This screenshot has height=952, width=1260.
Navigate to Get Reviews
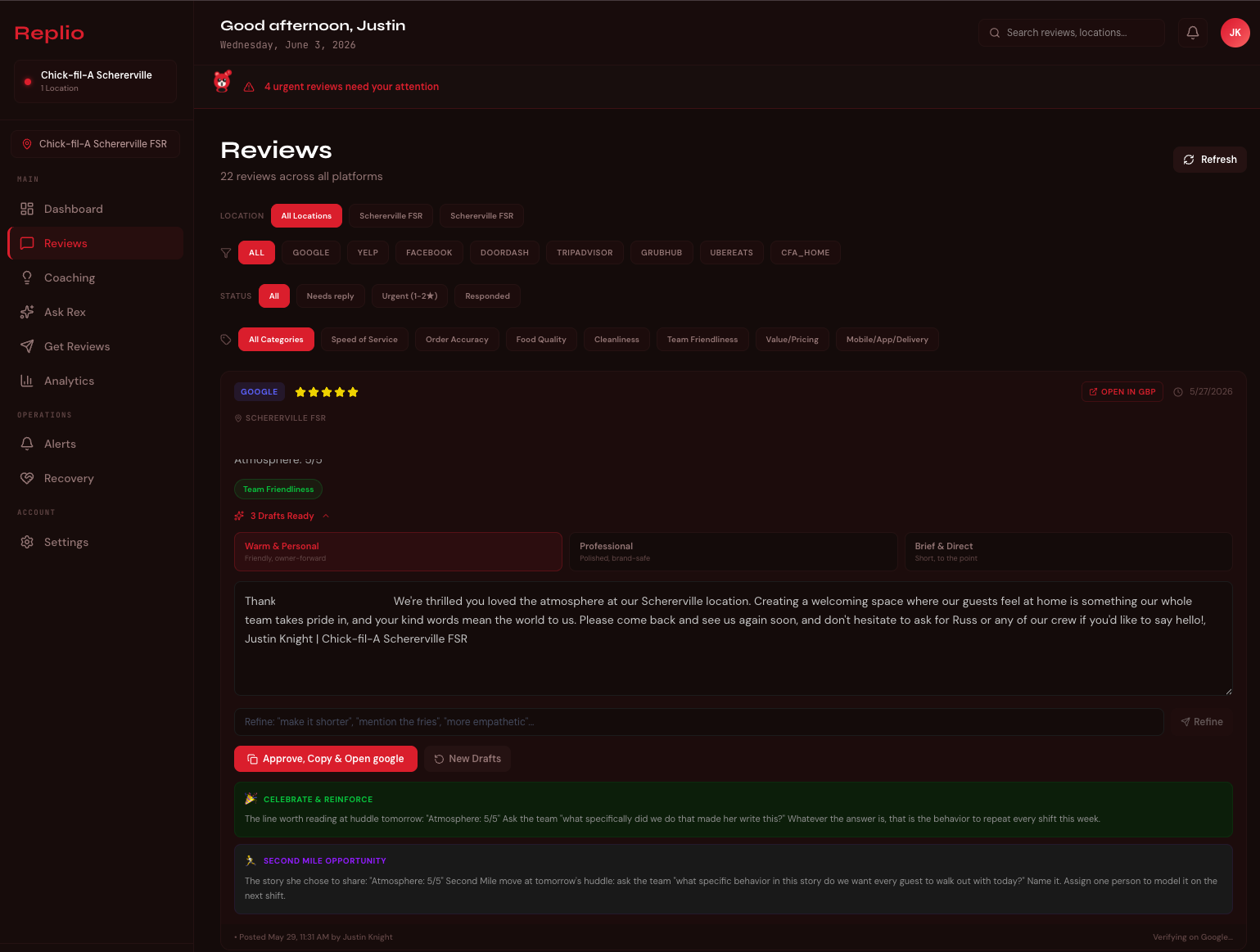pos(95,346)
